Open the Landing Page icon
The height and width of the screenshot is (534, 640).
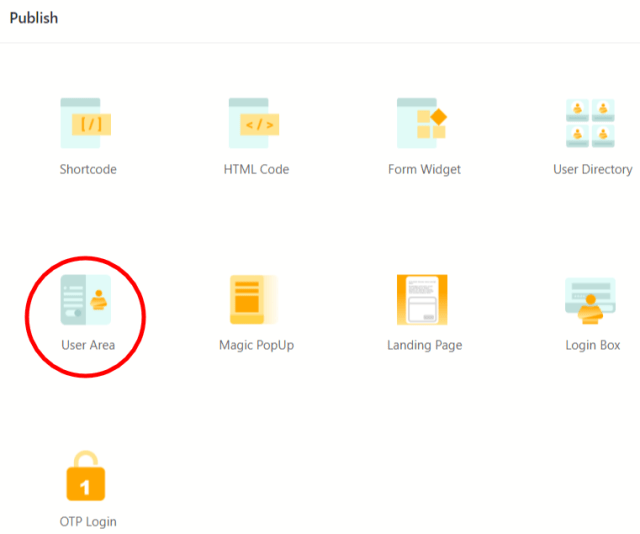(422, 300)
